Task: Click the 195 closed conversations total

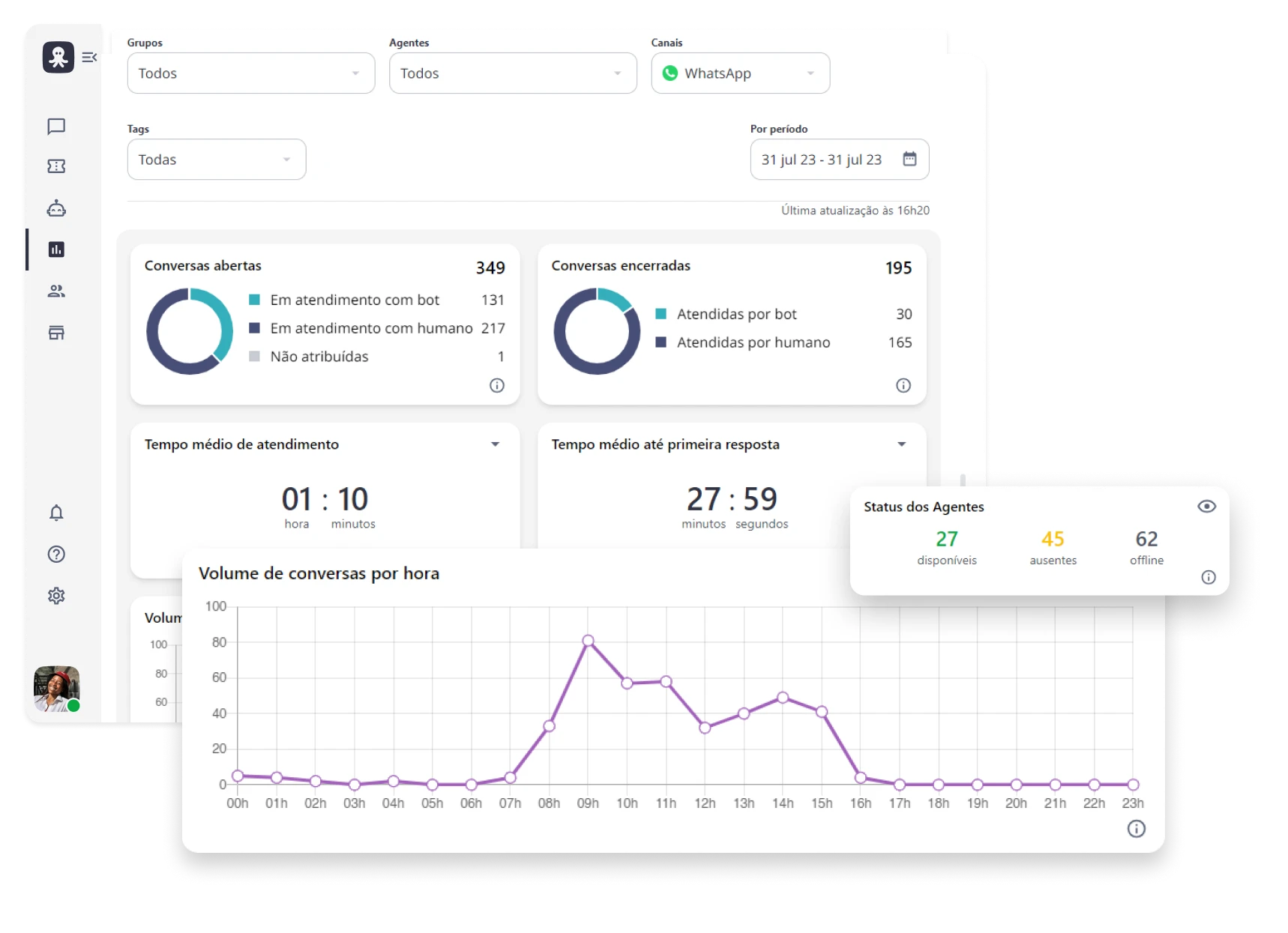Action: point(898,268)
